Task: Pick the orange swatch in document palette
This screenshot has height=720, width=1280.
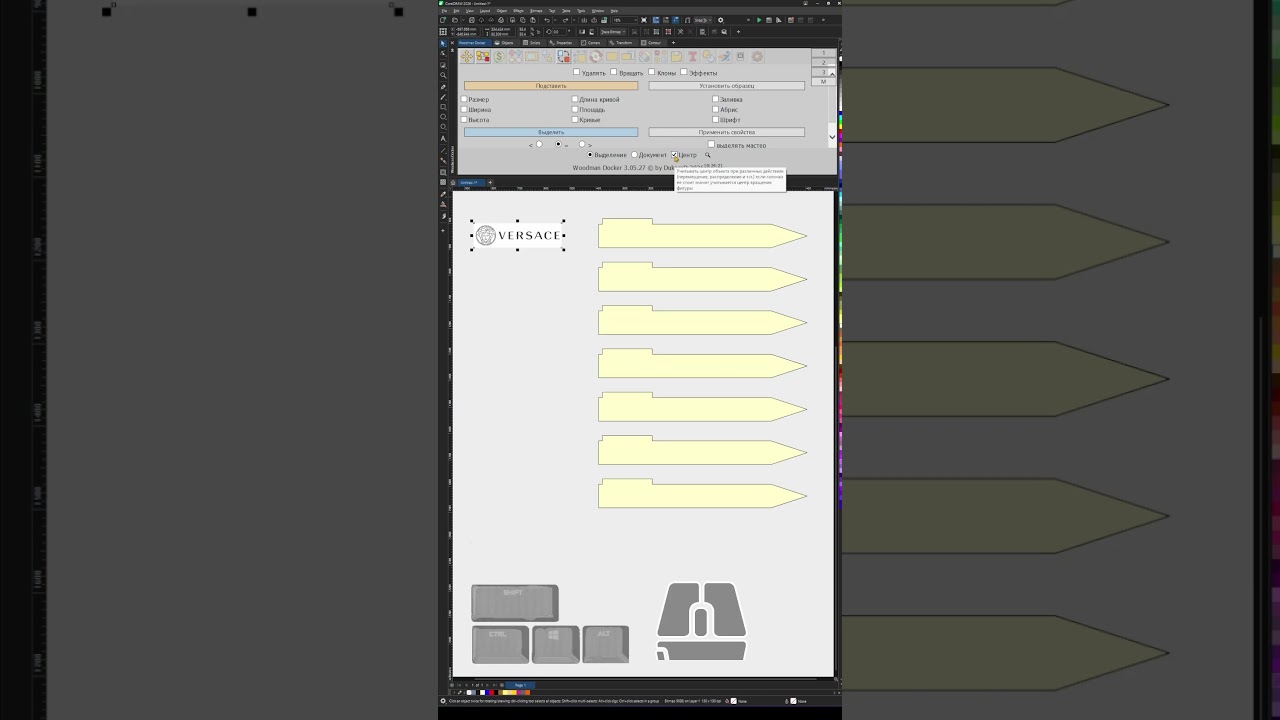Action: click(x=528, y=692)
